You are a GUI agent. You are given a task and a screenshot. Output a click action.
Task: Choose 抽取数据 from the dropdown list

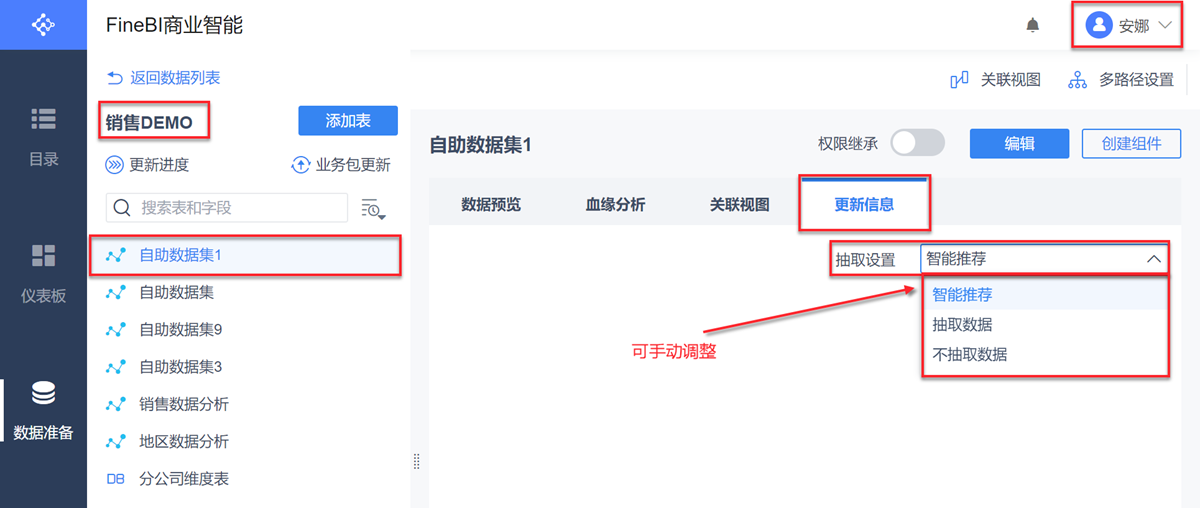1044,325
